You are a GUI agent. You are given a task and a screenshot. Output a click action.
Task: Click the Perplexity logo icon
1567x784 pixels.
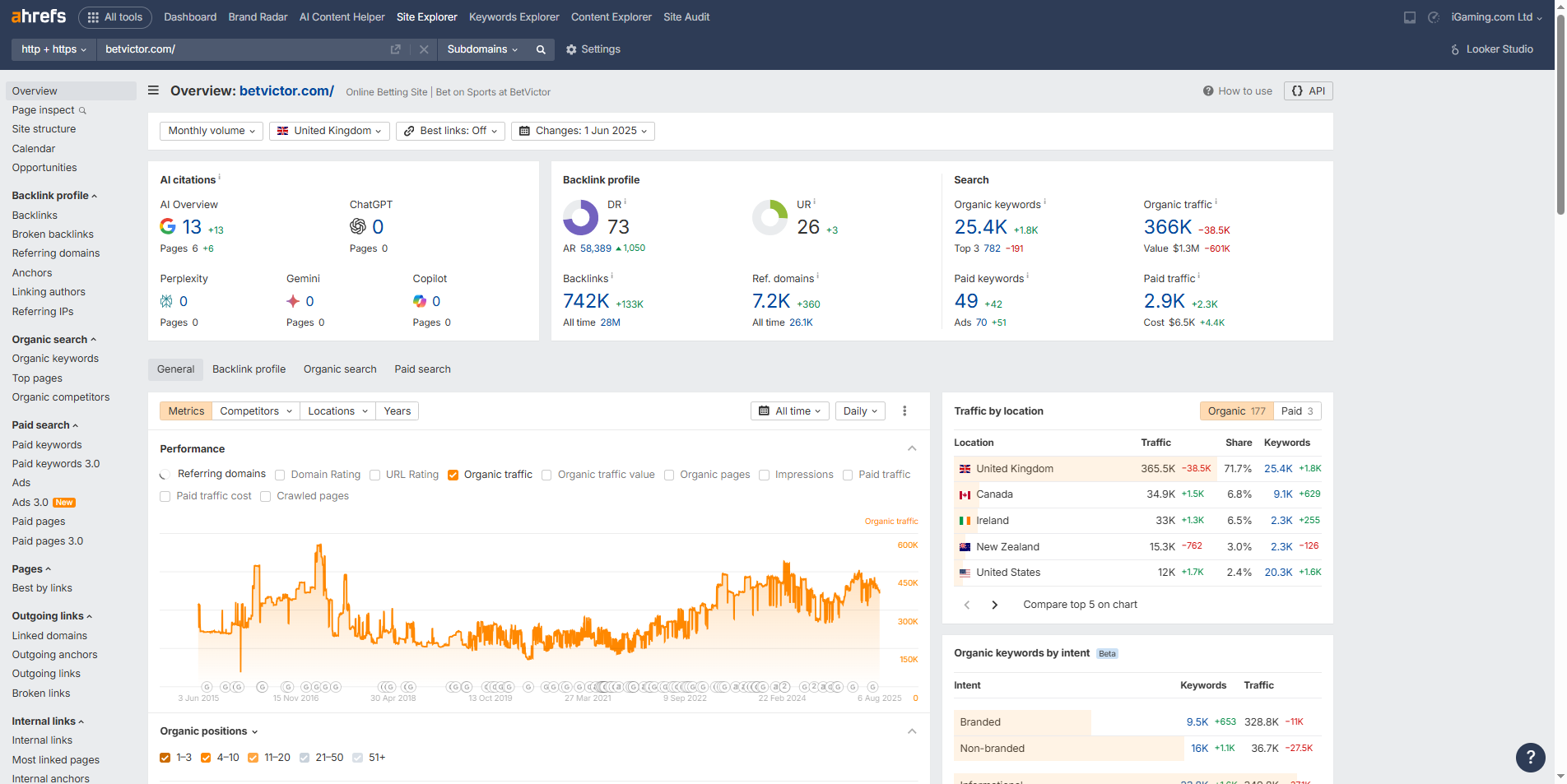(x=166, y=301)
